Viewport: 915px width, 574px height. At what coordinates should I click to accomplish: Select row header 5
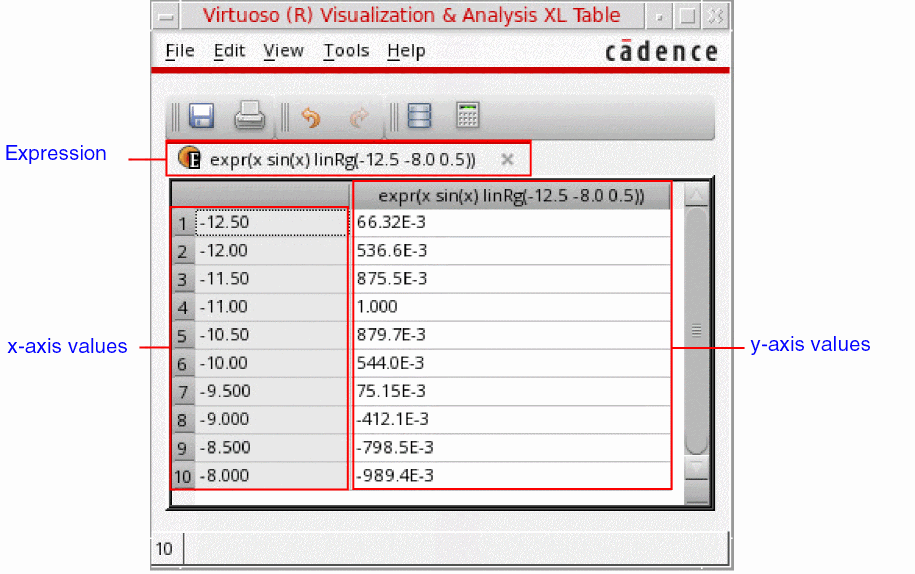183,335
